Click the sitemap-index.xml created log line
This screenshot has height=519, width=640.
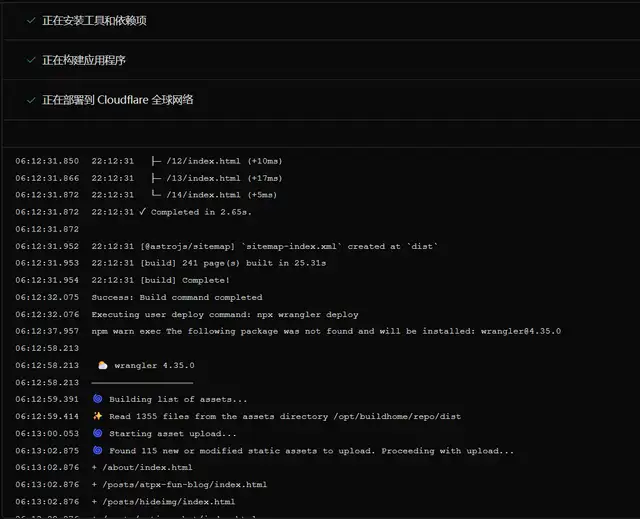(x=265, y=247)
